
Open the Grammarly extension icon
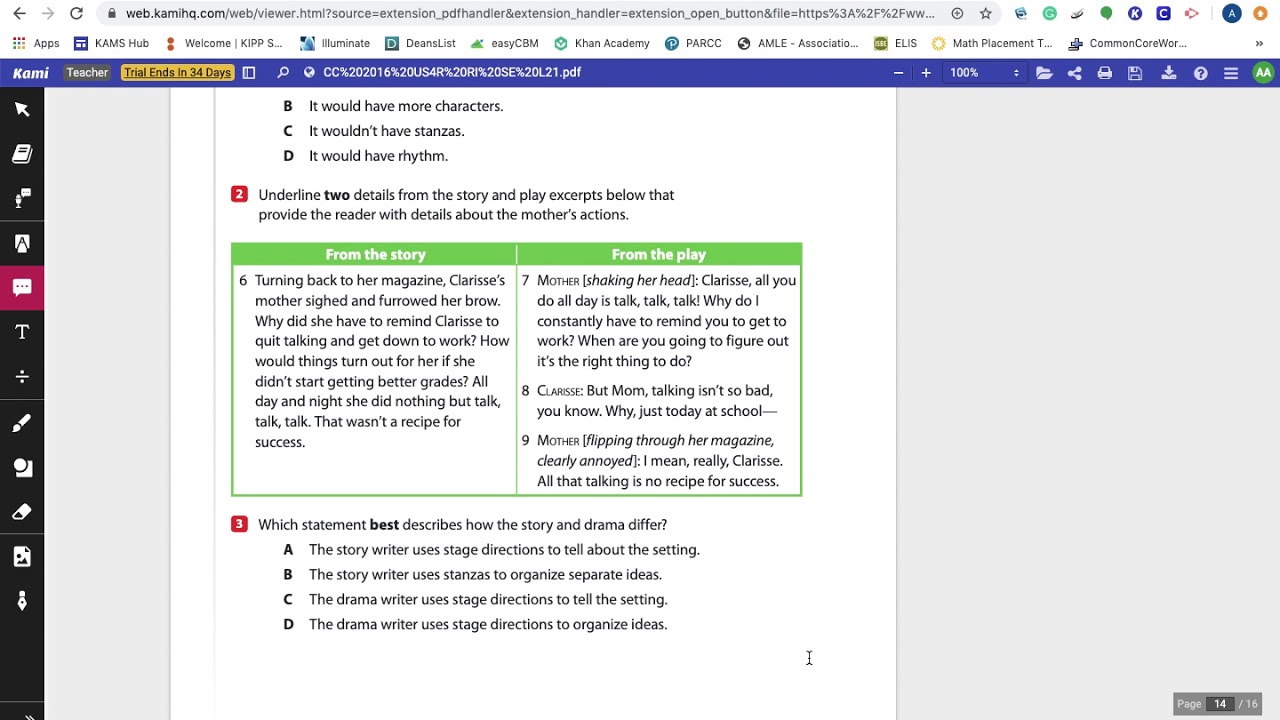tap(1049, 14)
